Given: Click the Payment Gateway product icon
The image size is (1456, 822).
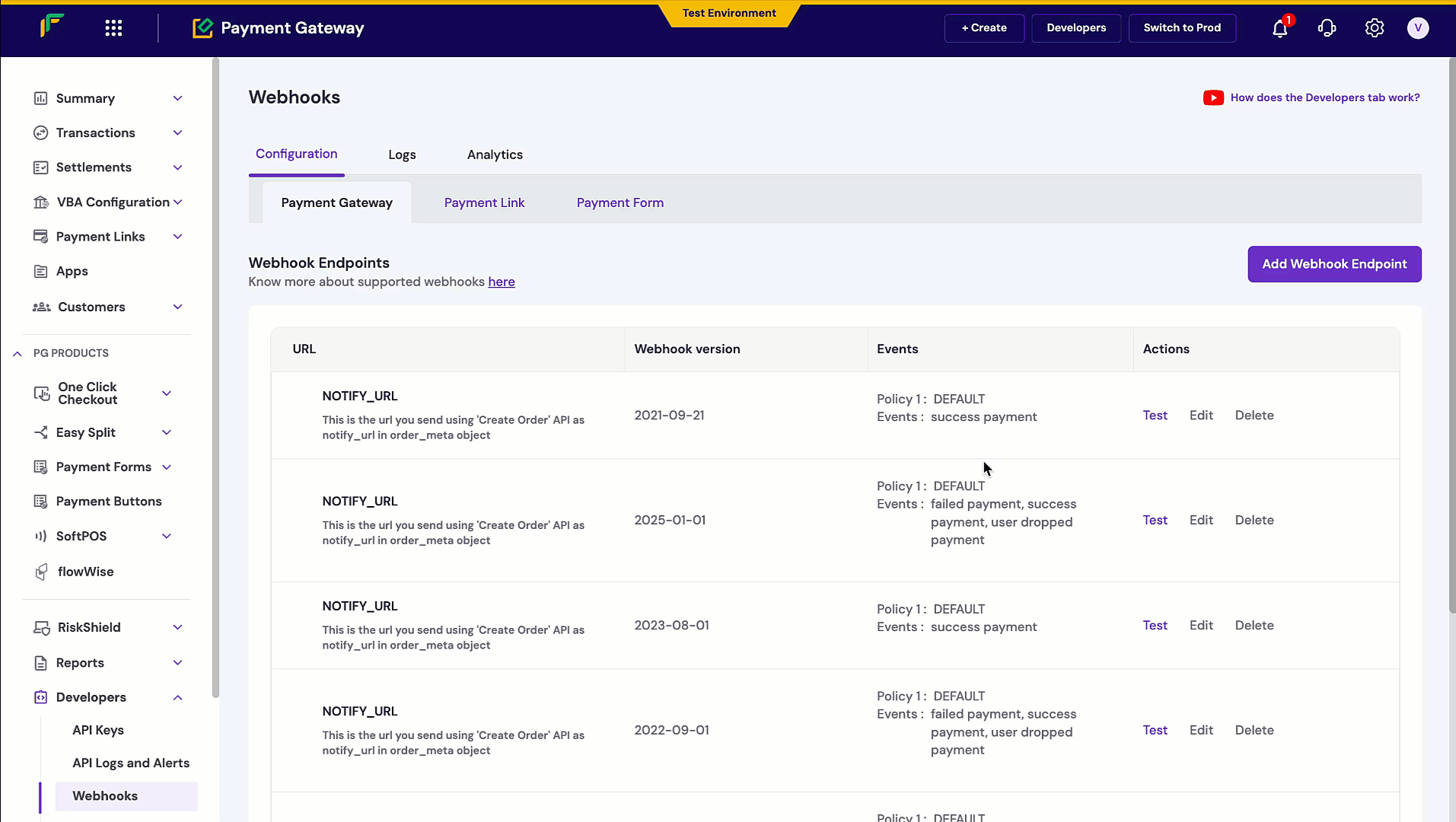Looking at the screenshot, I should 202,28.
